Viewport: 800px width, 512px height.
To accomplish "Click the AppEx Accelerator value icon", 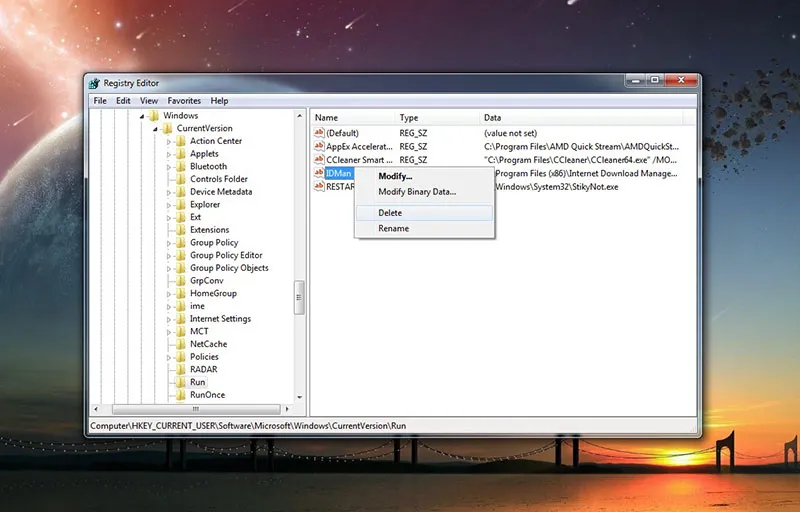I will 320,146.
